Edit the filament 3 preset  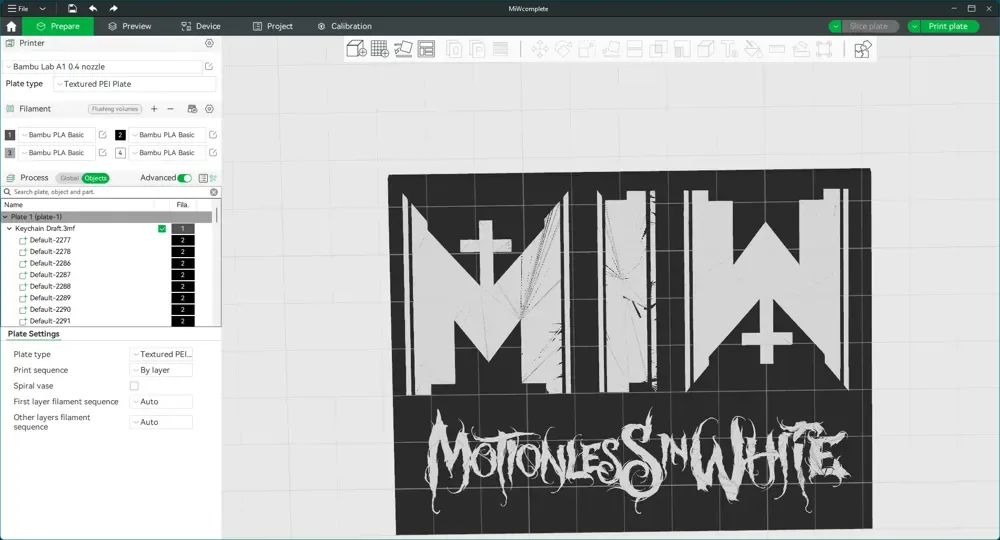103,152
